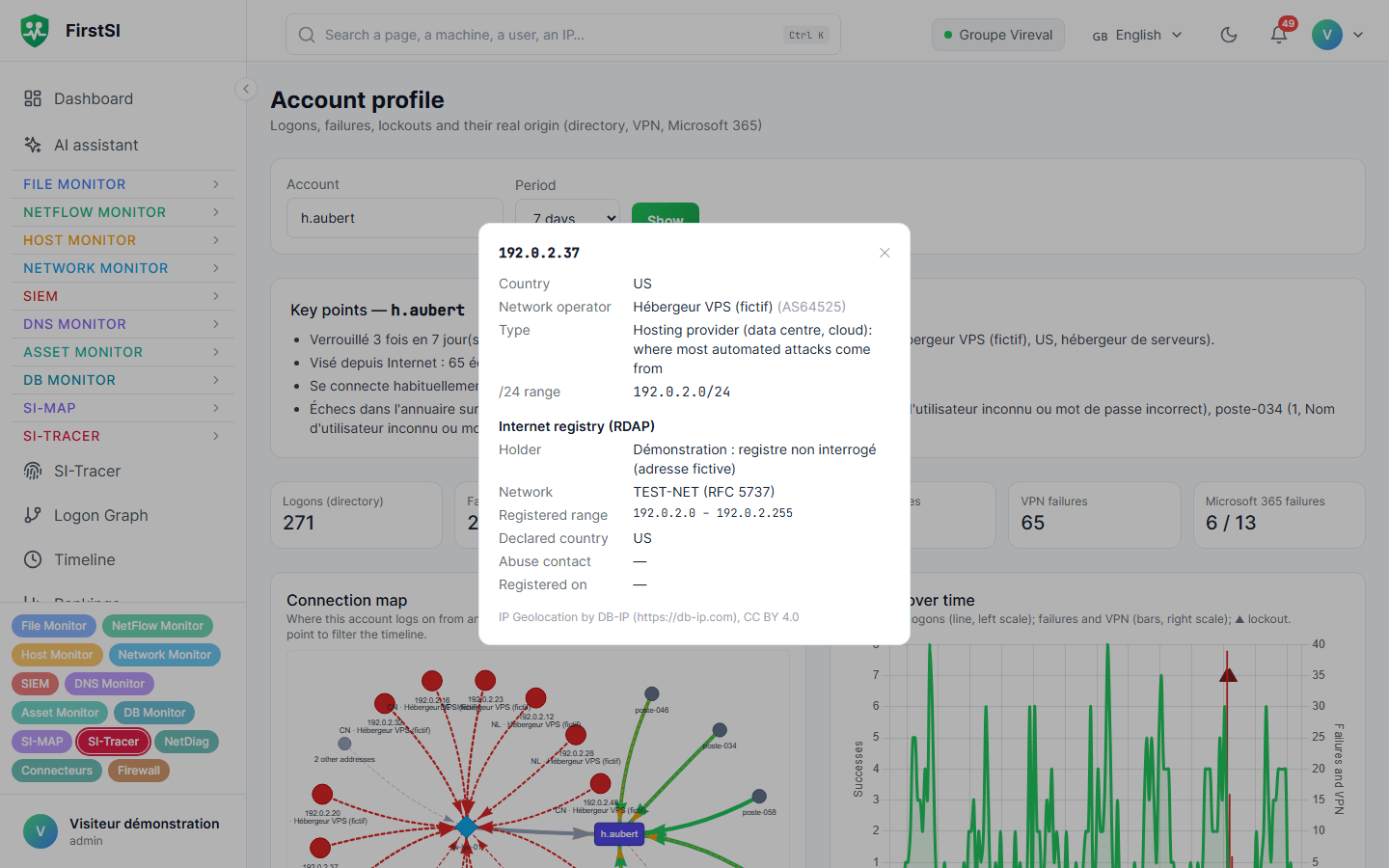Screen dimensions: 1389x868
Task: Click the user avatar V in header
Action: pos(1327,35)
